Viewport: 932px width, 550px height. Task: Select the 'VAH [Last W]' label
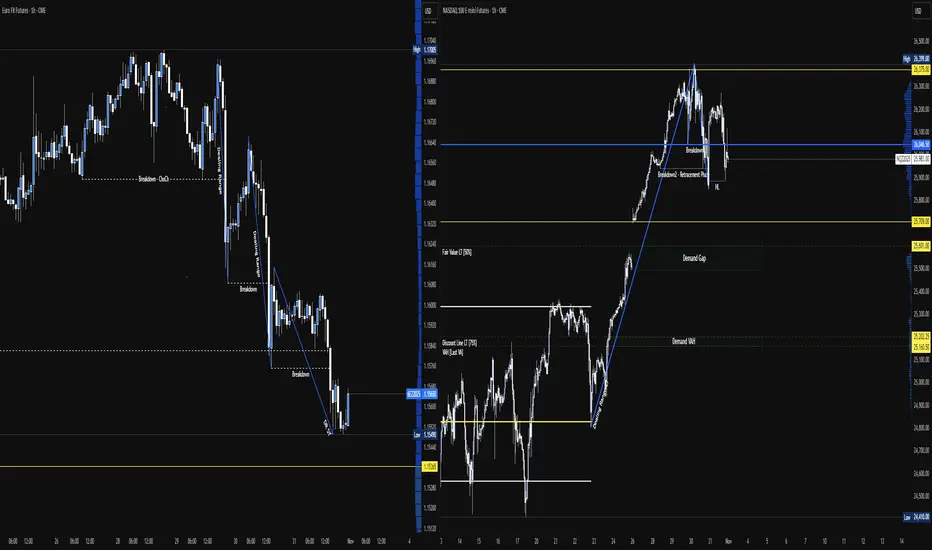coord(453,353)
